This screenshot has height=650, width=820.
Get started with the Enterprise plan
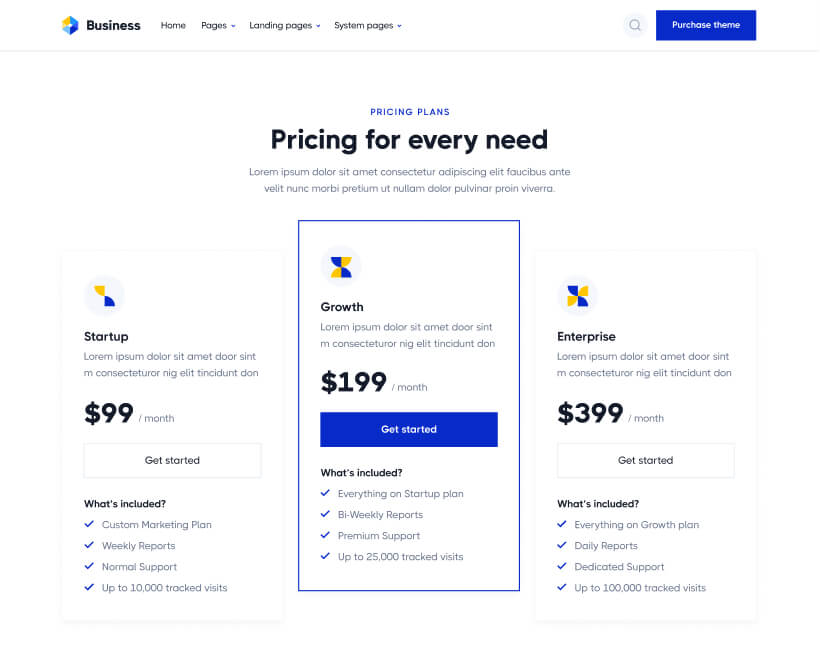[645, 460]
